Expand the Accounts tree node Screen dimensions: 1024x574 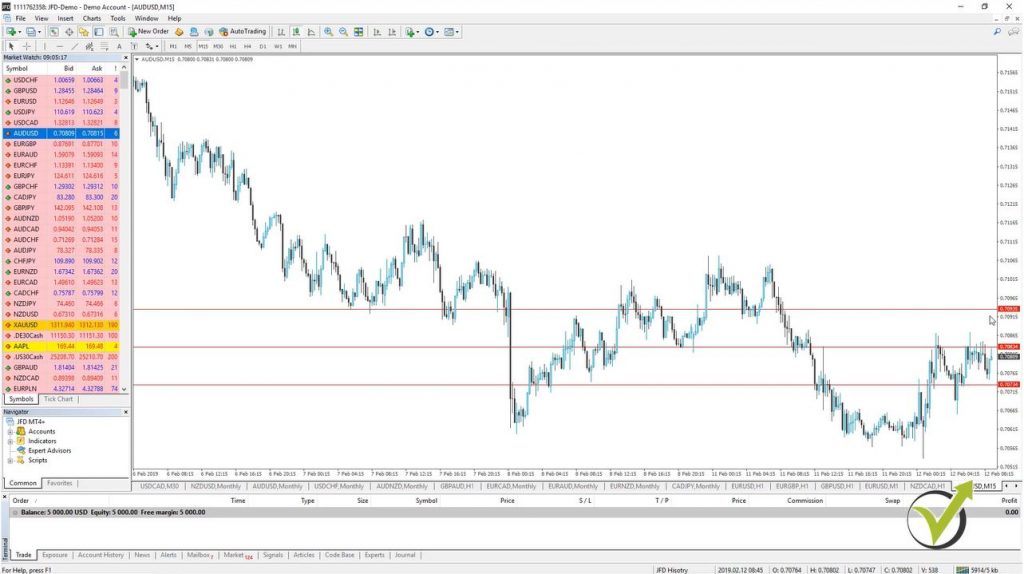(10, 431)
